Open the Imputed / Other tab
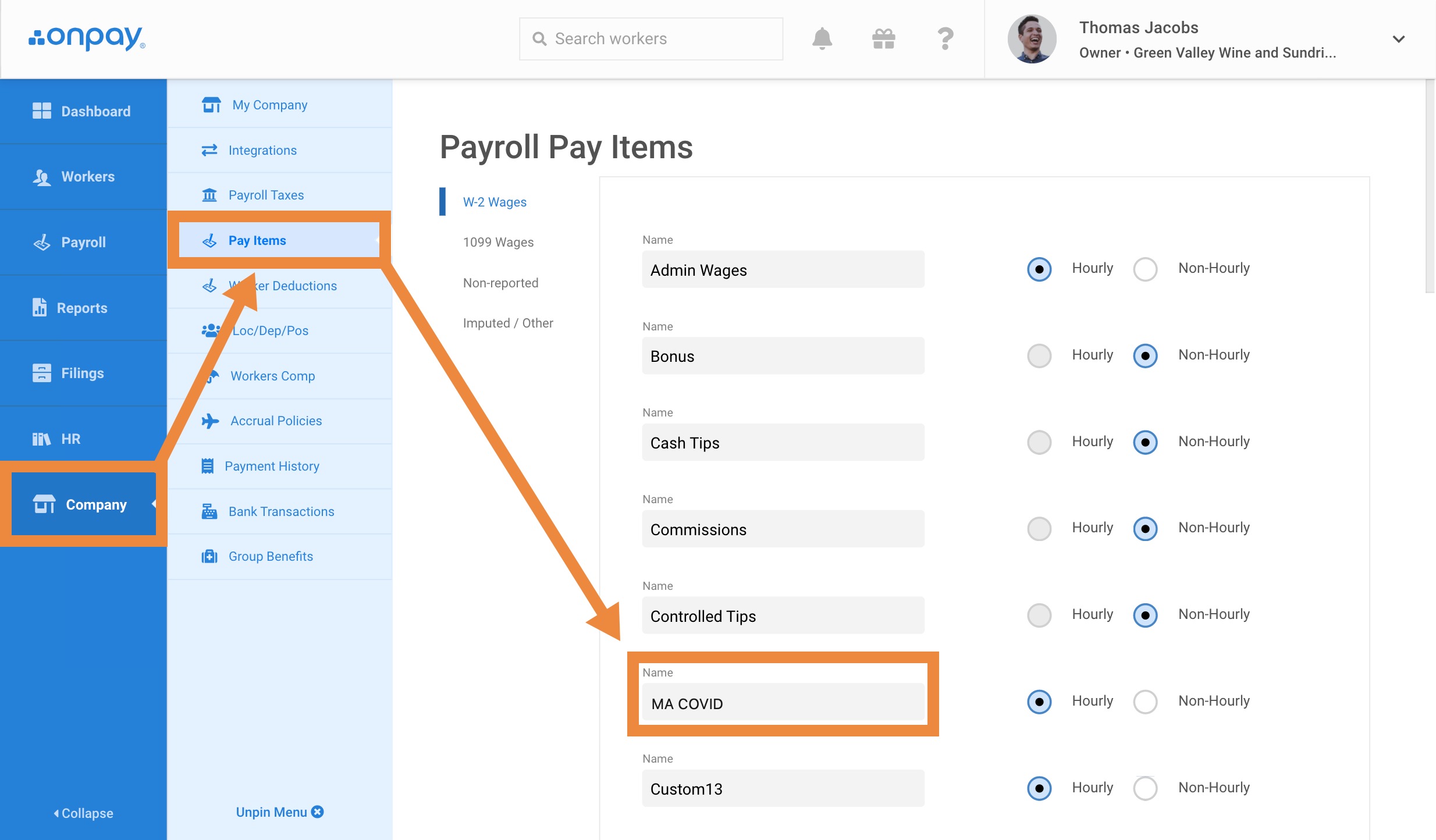 (507, 323)
